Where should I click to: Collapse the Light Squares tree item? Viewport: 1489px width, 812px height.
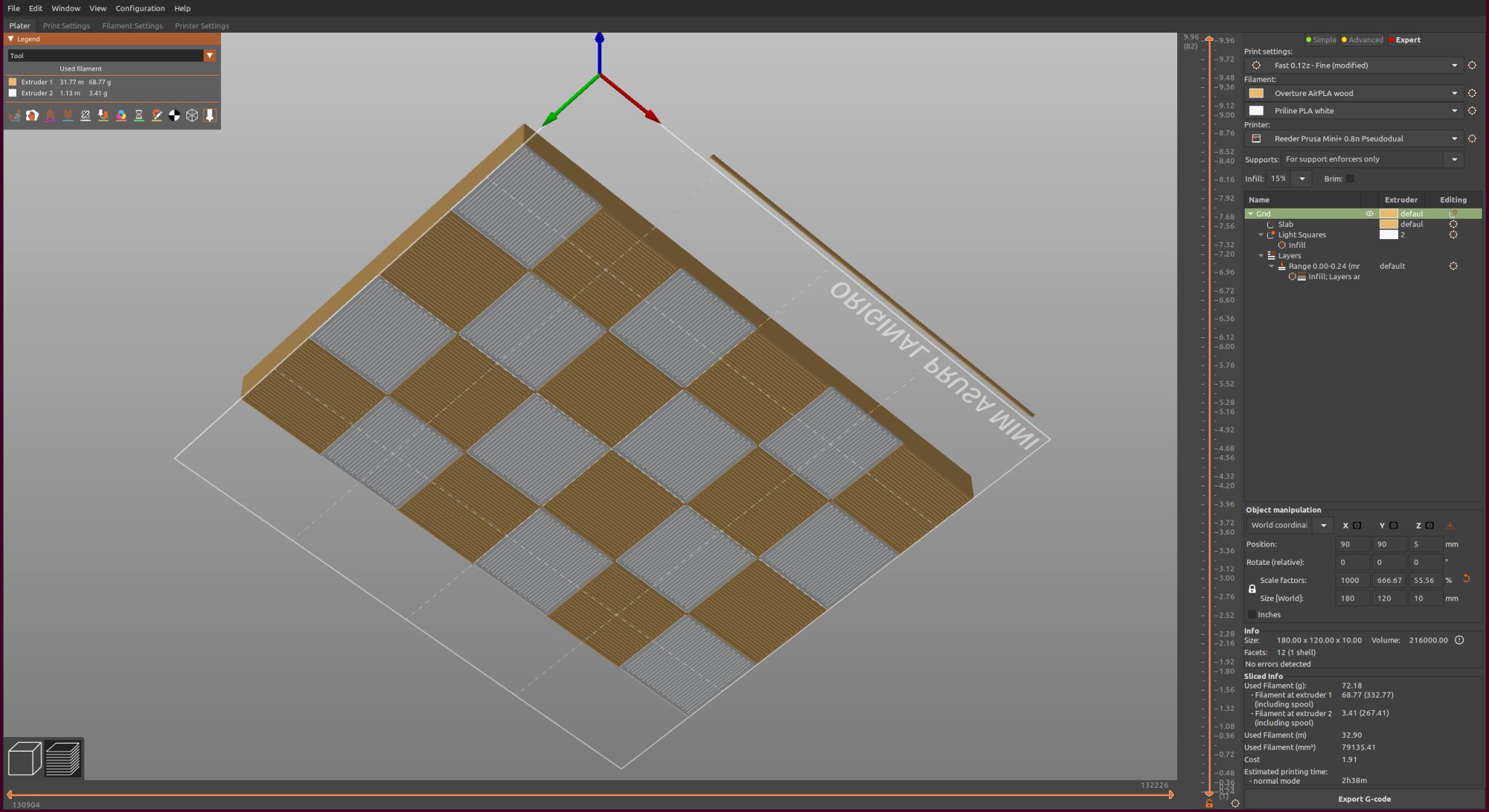click(x=1261, y=235)
